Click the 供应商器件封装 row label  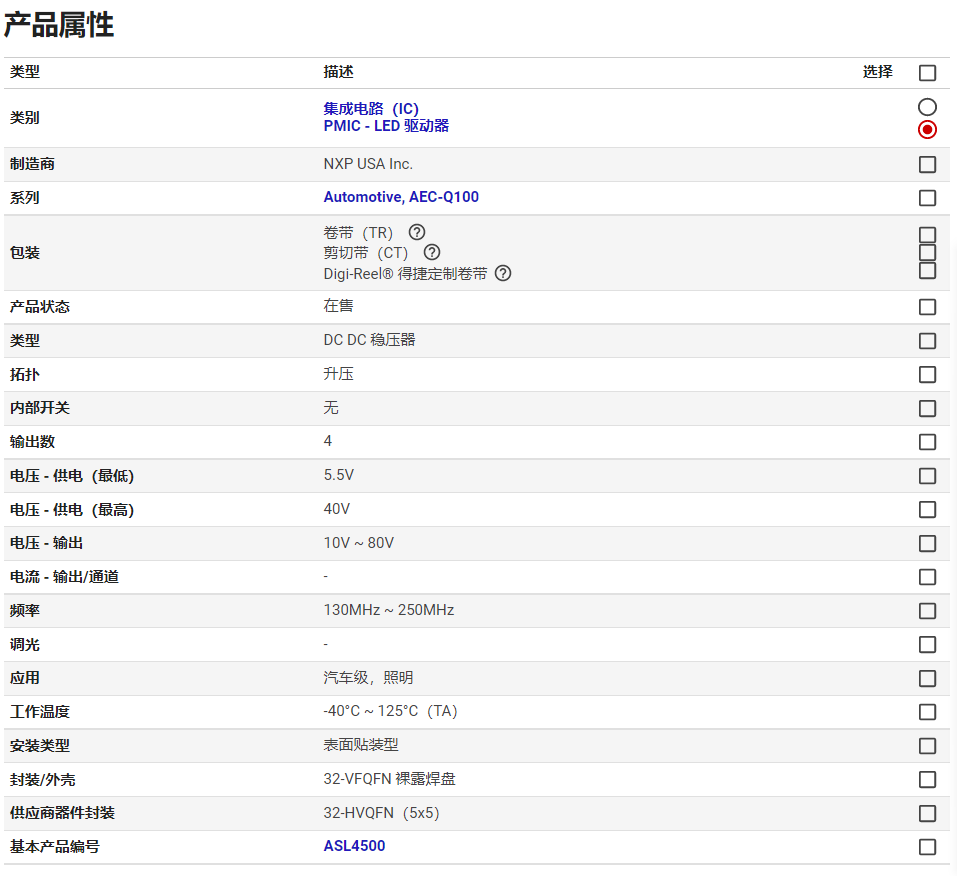[62, 813]
